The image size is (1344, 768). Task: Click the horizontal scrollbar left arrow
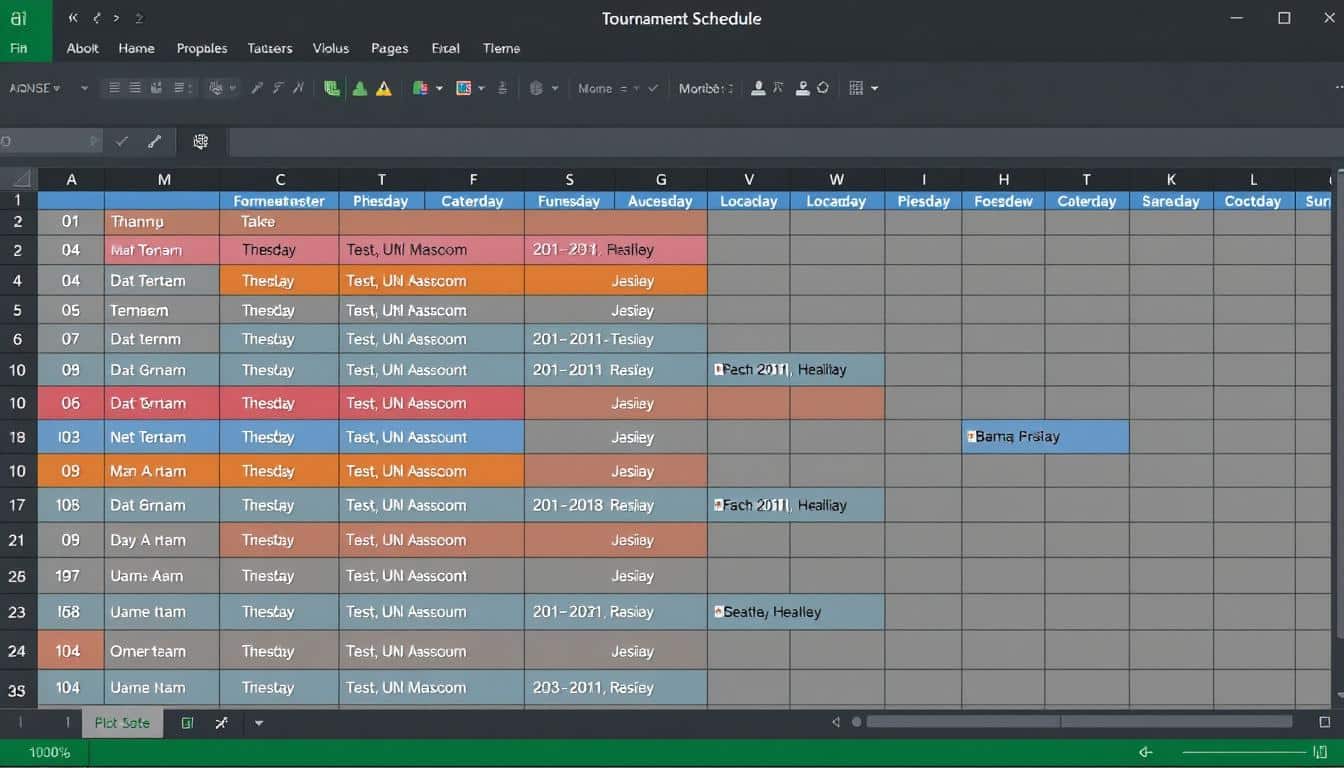point(836,722)
